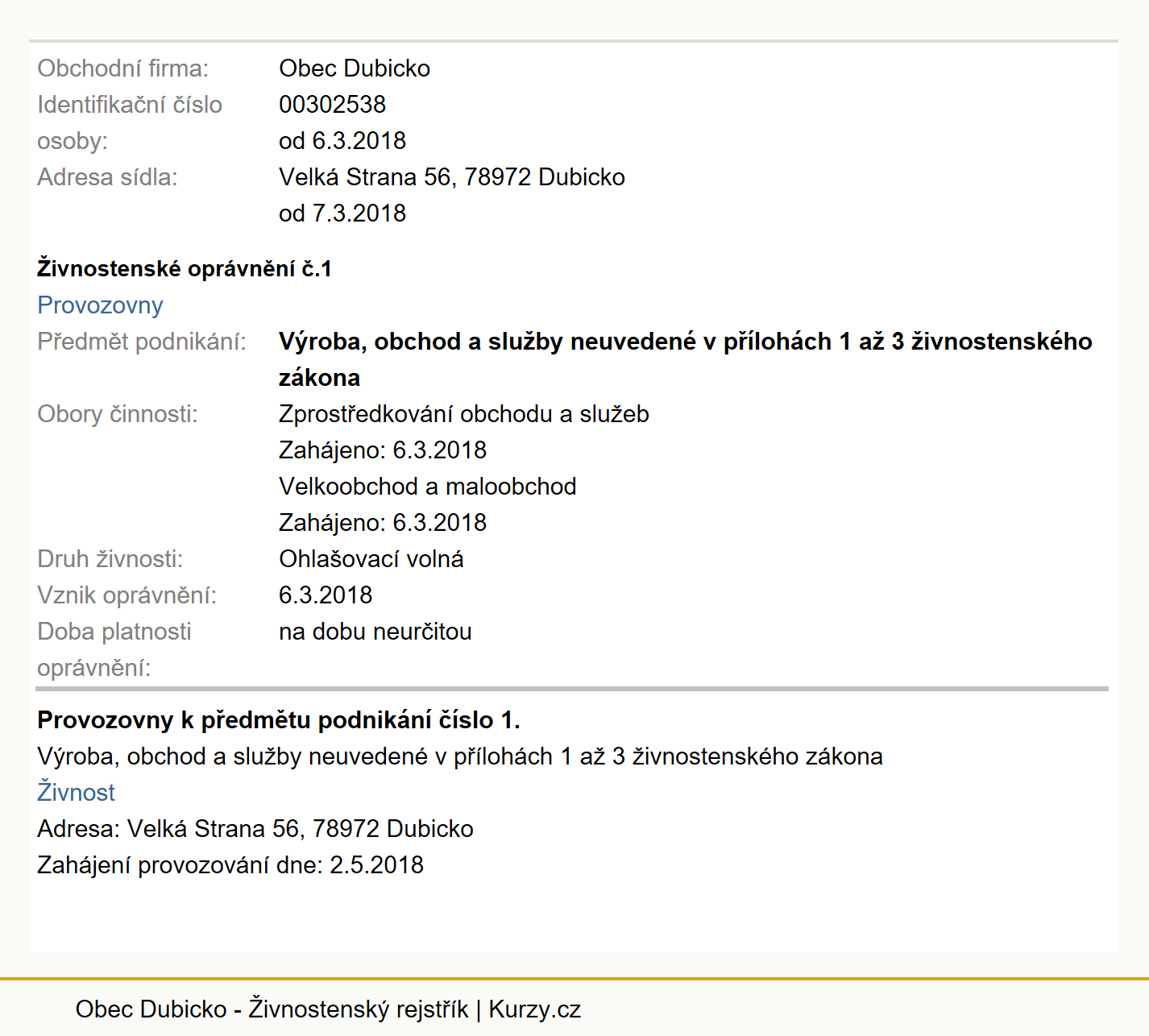Click the Obchodní firma label
Screen dimensions: 1149x1036
point(122,68)
